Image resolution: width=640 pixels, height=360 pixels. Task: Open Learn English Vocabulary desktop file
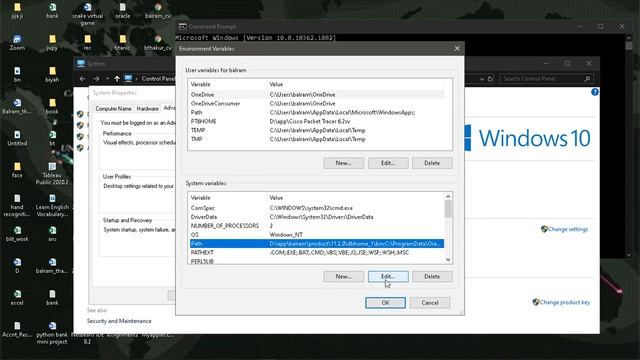(52, 205)
